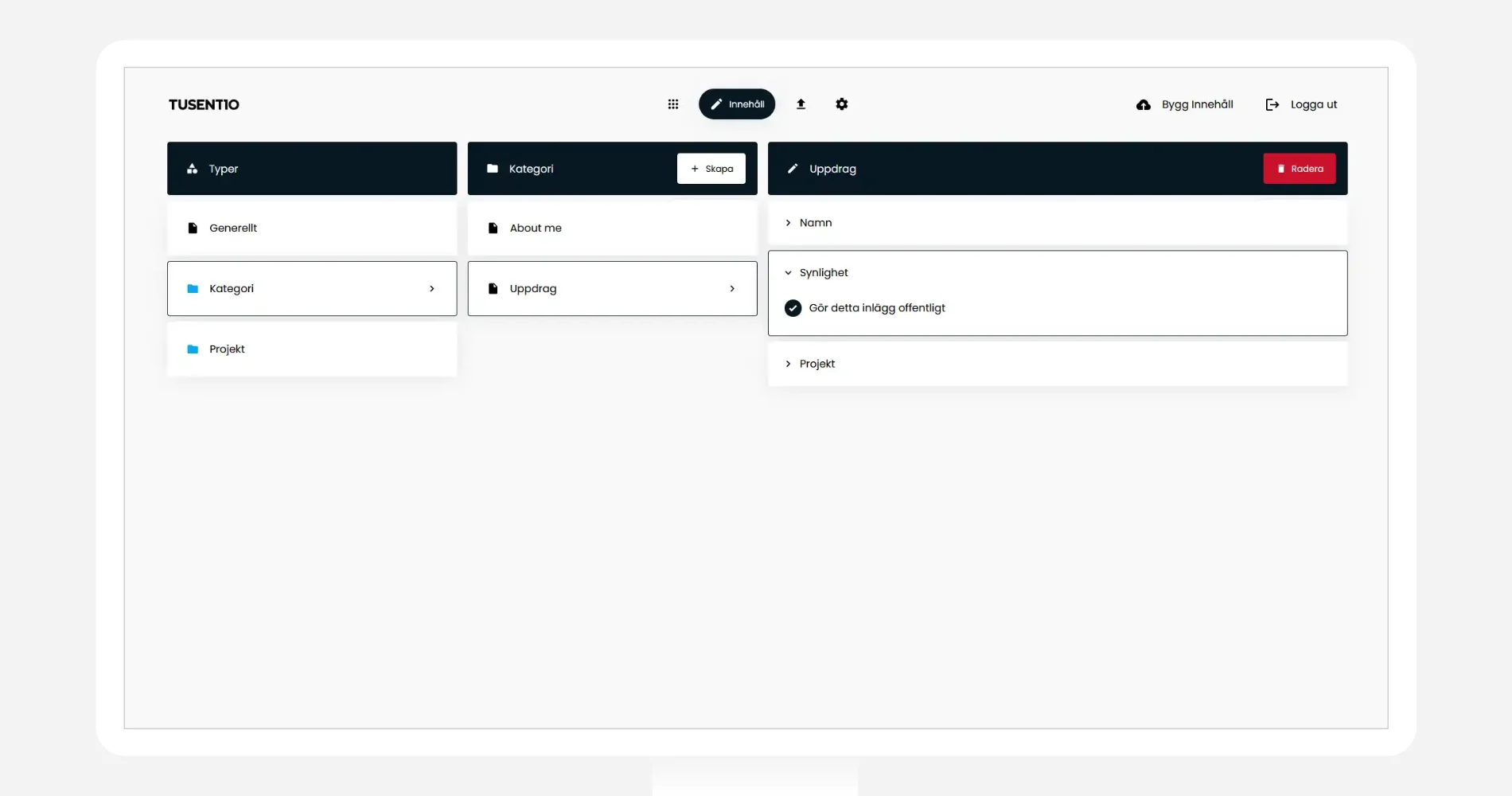
Task: Toggle the 'Gör detta inlägg offentligt' checkbox
Action: [793, 308]
